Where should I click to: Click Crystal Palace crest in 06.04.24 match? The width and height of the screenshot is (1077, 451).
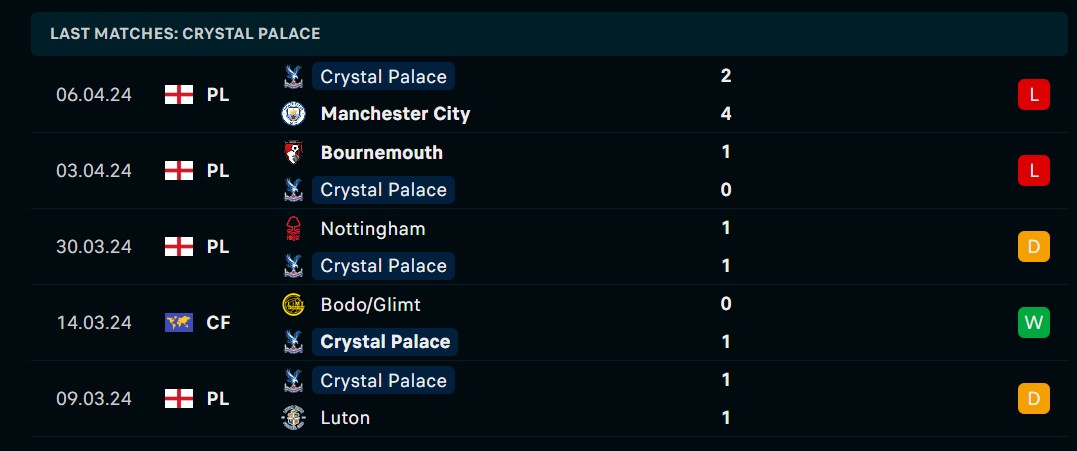tap(293, 76)
